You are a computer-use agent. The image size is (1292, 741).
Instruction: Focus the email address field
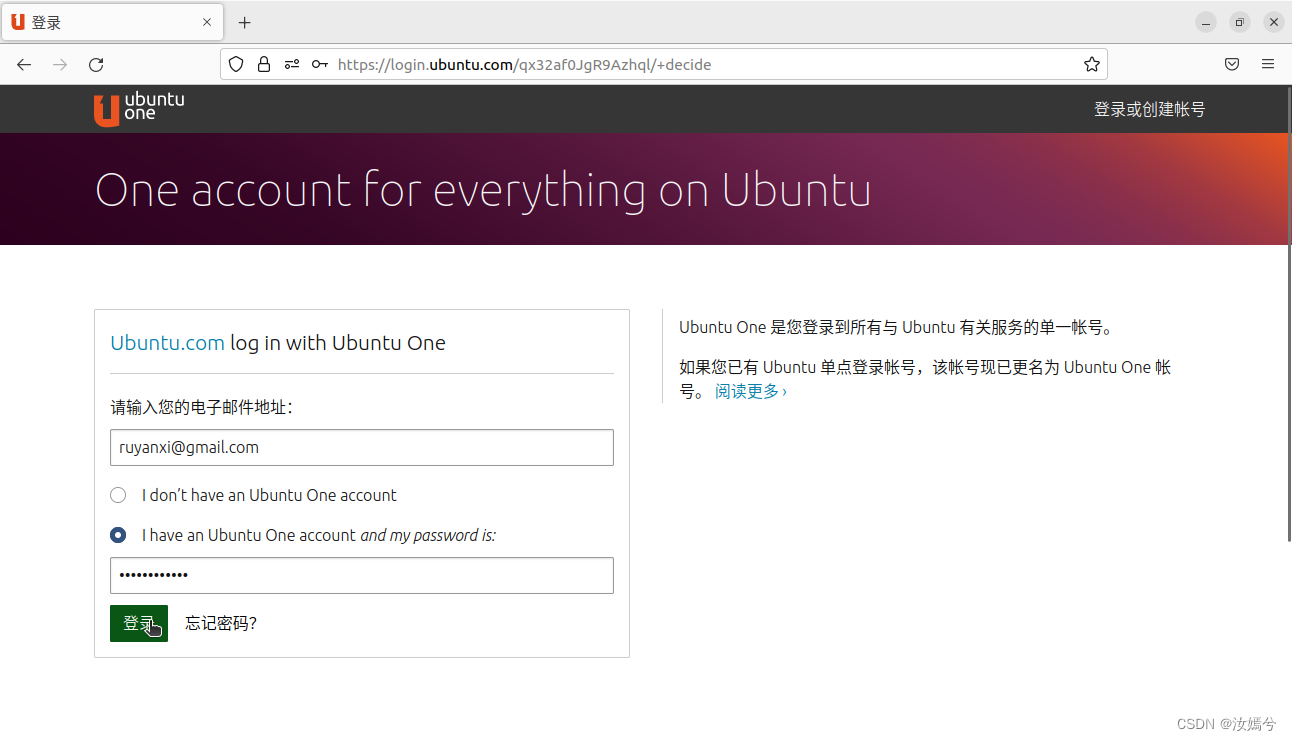click(362, 447)
